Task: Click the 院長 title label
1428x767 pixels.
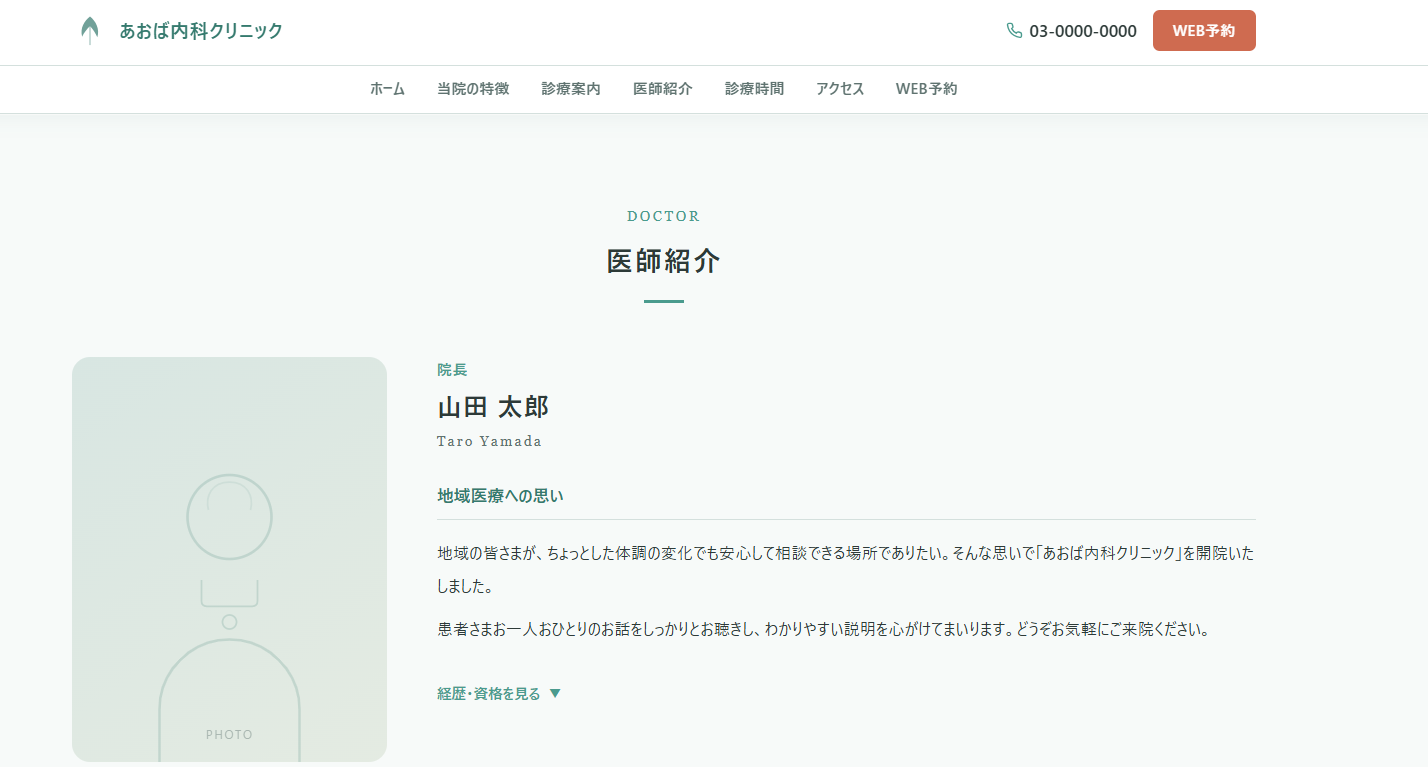Action: pos(452,370)
